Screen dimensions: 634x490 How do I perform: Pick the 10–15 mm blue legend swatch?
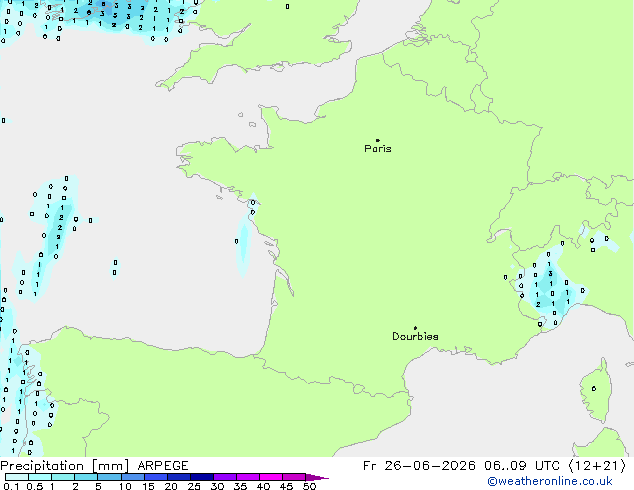132,477
